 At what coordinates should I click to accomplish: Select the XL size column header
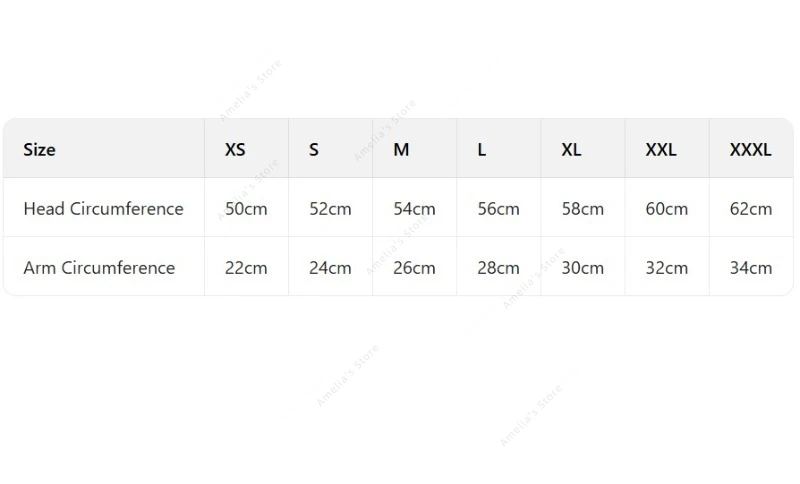[x=571, y=150]
